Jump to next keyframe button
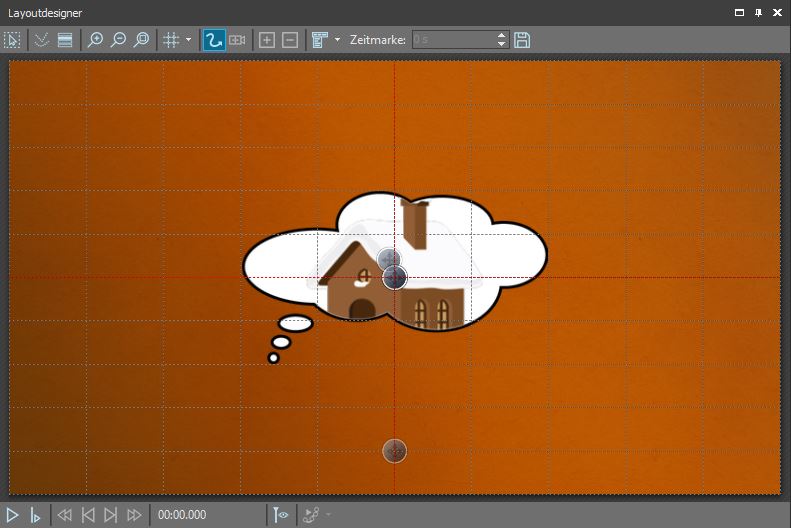 pos(111,515)
